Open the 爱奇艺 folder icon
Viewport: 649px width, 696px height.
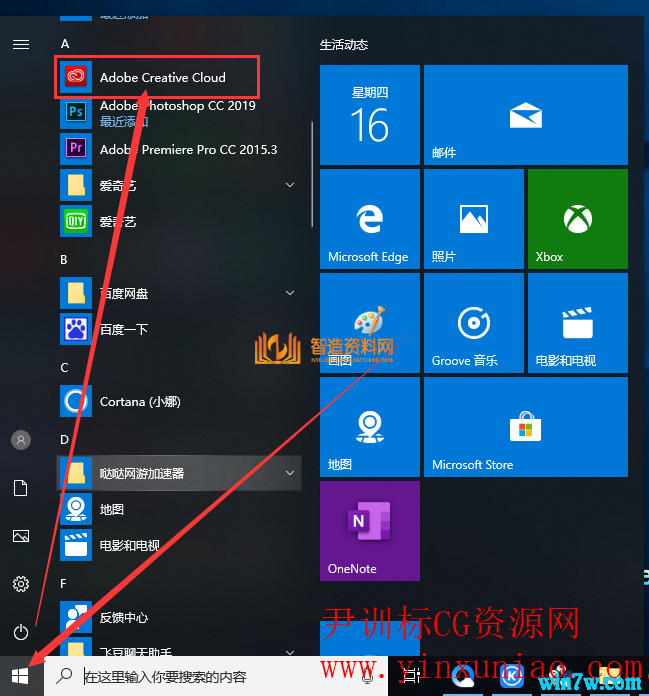(76, 185)
